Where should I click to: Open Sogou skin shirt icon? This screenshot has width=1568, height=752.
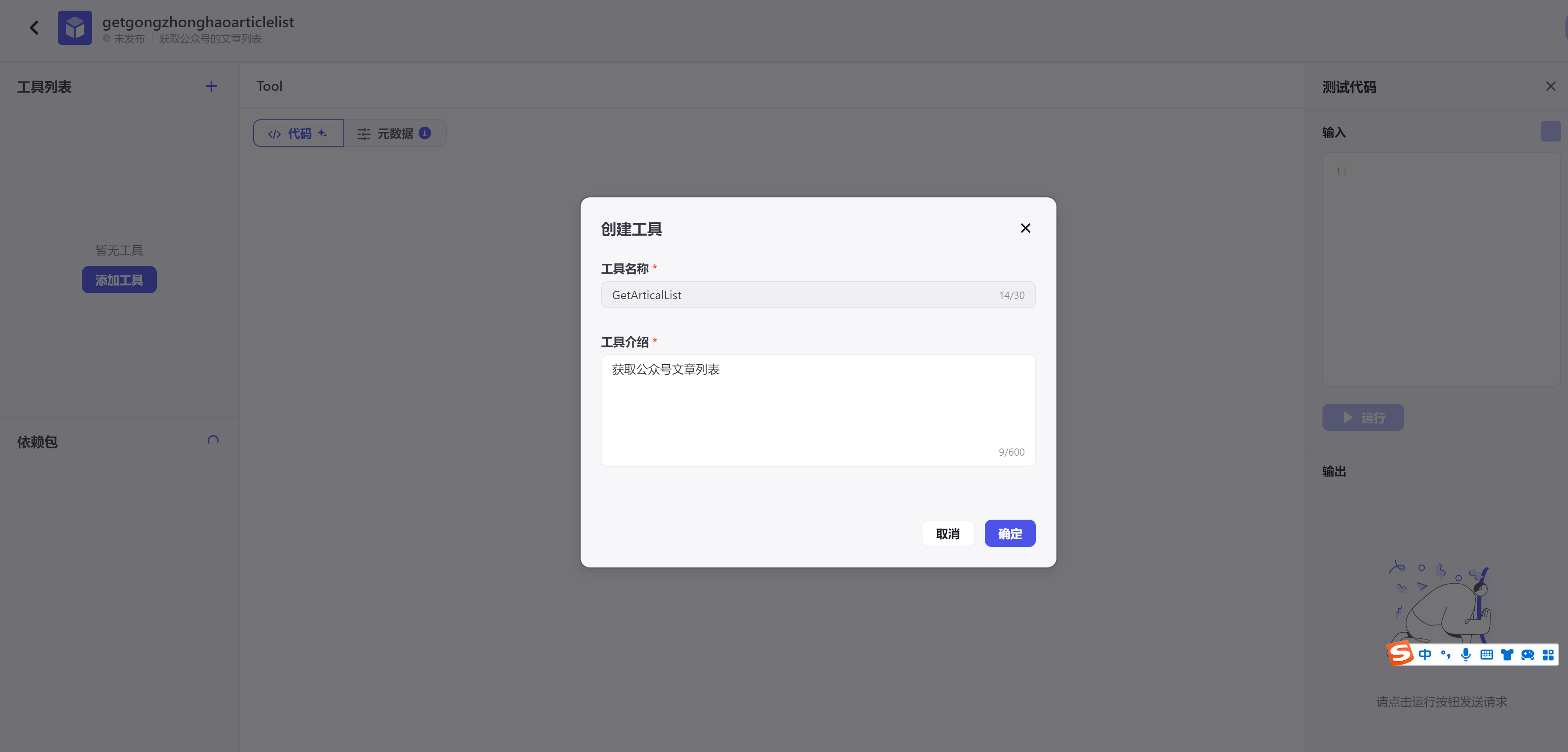click(x=1507, y=654)
